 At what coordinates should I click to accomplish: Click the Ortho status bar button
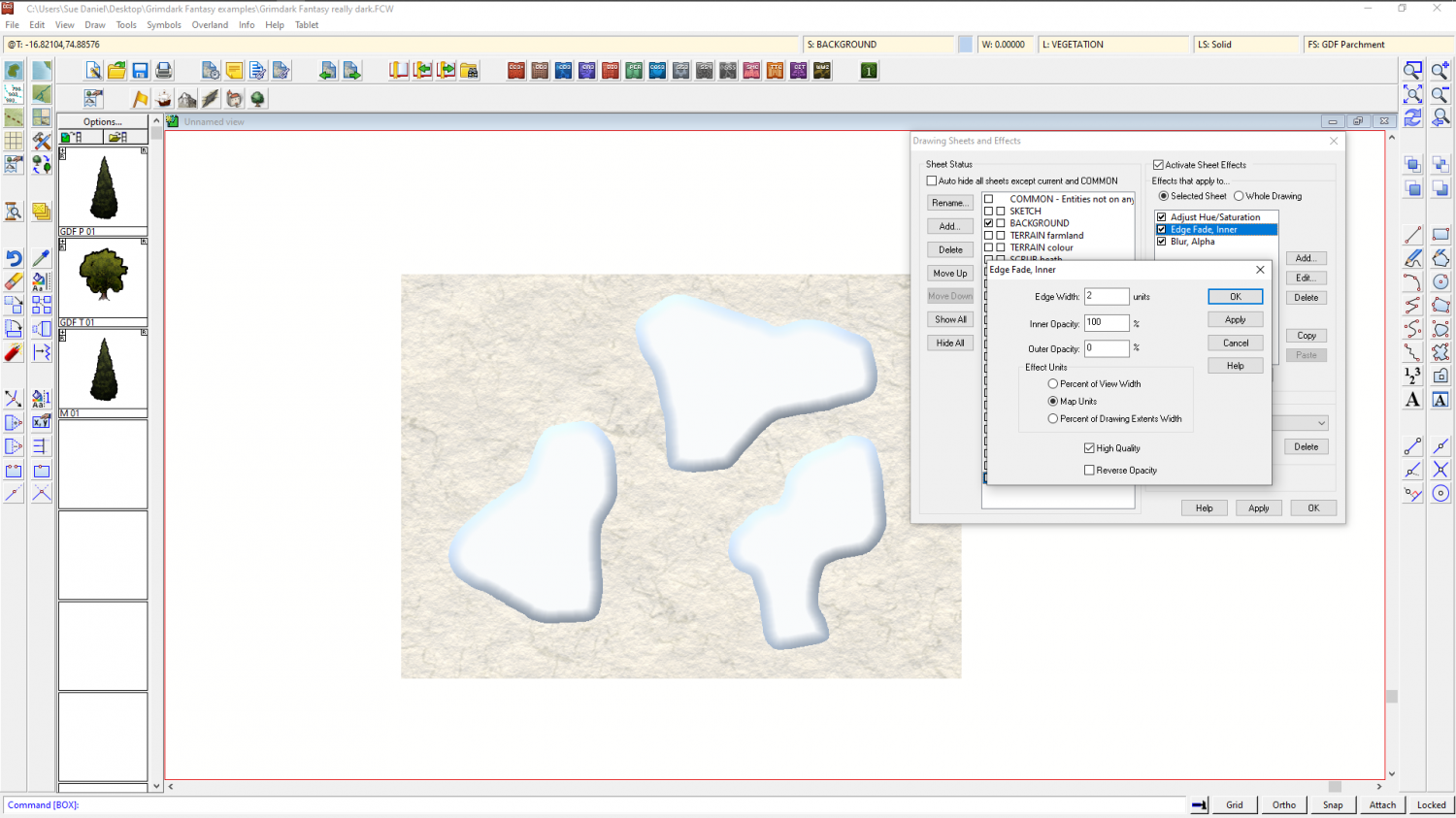pos(1284,804)
